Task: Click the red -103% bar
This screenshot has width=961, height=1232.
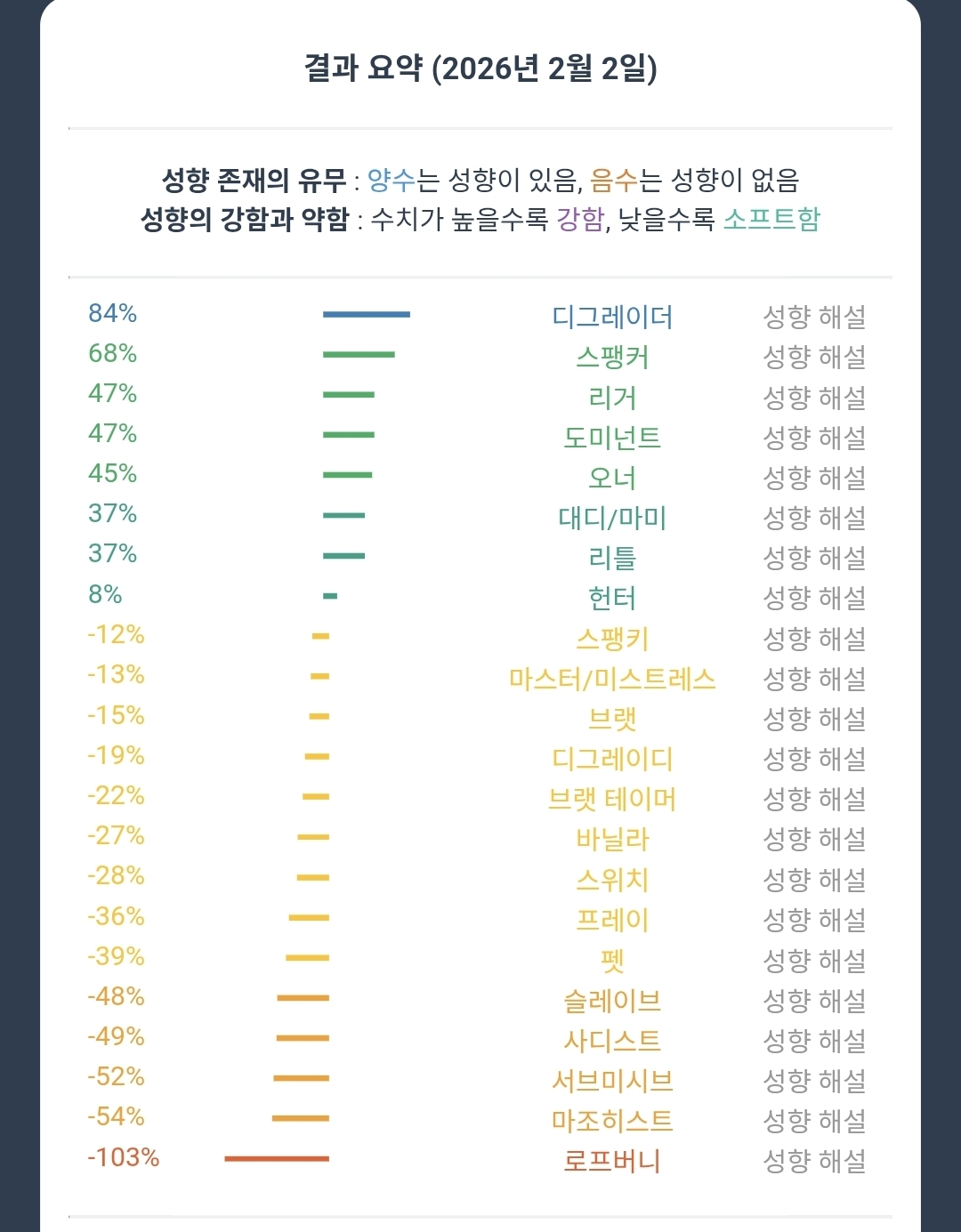Action: click(277, 1158)
